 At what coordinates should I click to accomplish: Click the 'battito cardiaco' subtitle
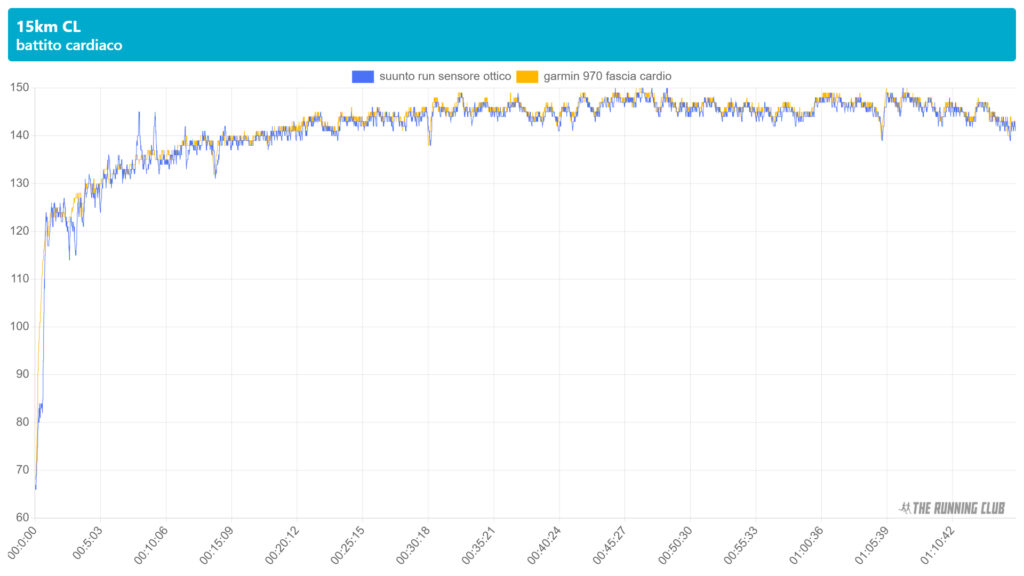click(69, 45)
